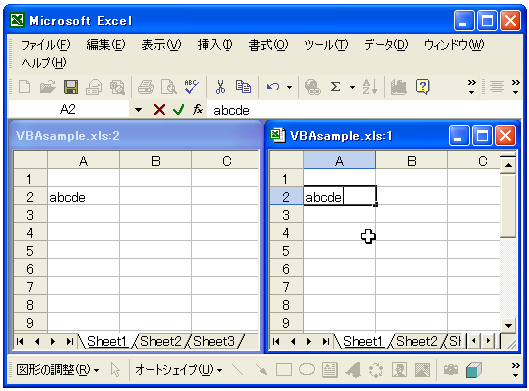Switch to Sheet3 tab in VBAsample.xls:2

point(214,341)
